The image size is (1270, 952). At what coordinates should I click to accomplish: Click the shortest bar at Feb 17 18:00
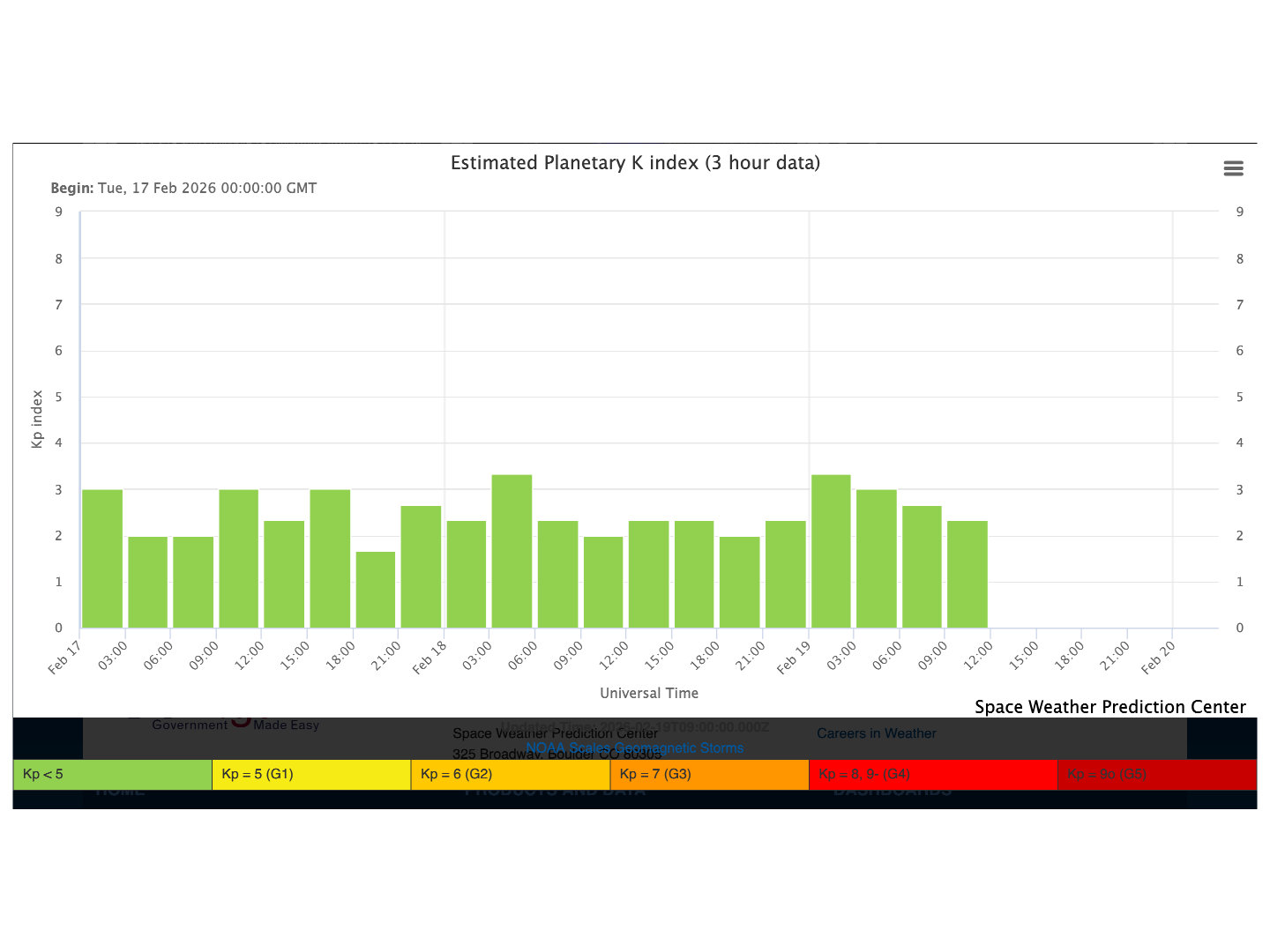click(376, 590)
